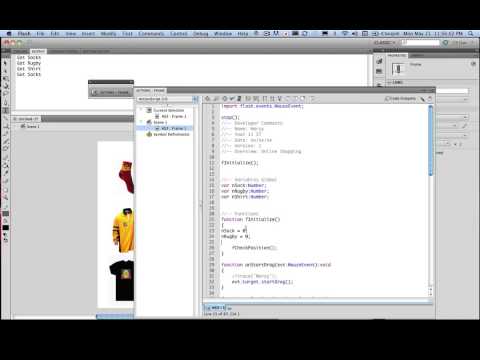
Task: Collapse the Label section in Properties
Action: click(x=390, y=82)
